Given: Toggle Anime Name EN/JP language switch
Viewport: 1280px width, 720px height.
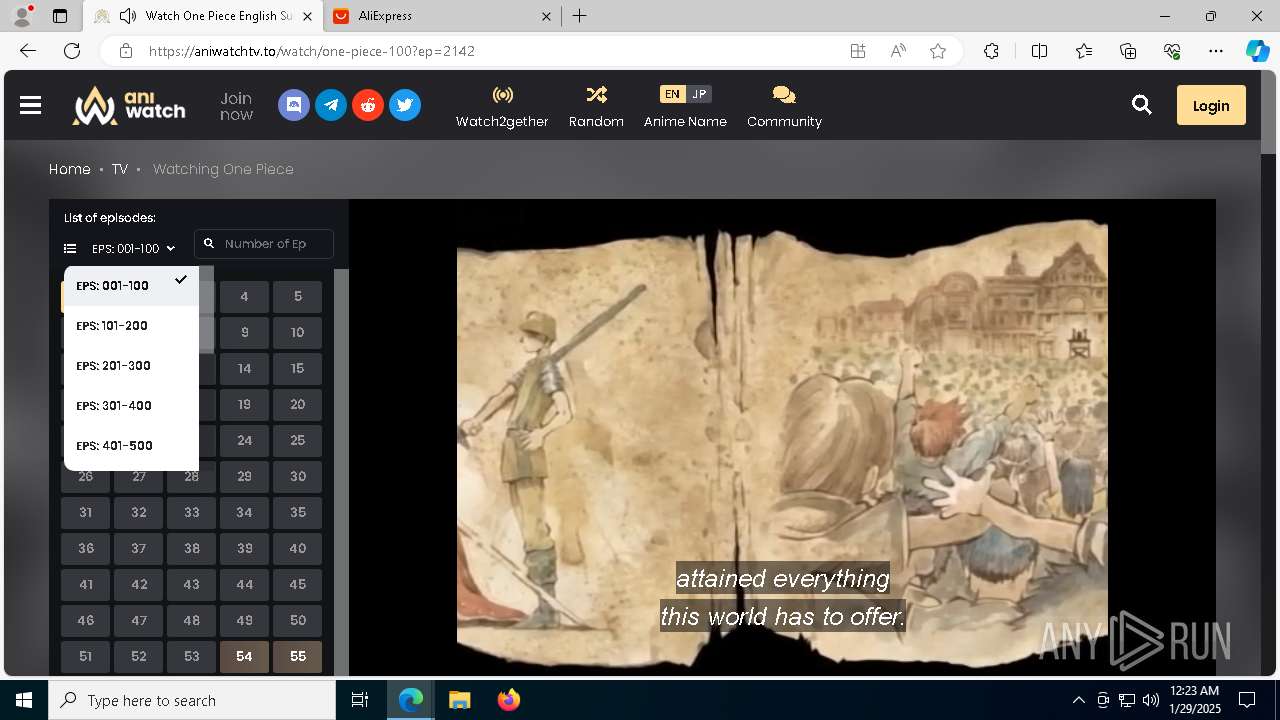Looking at the screenshot, I should 685,94.
